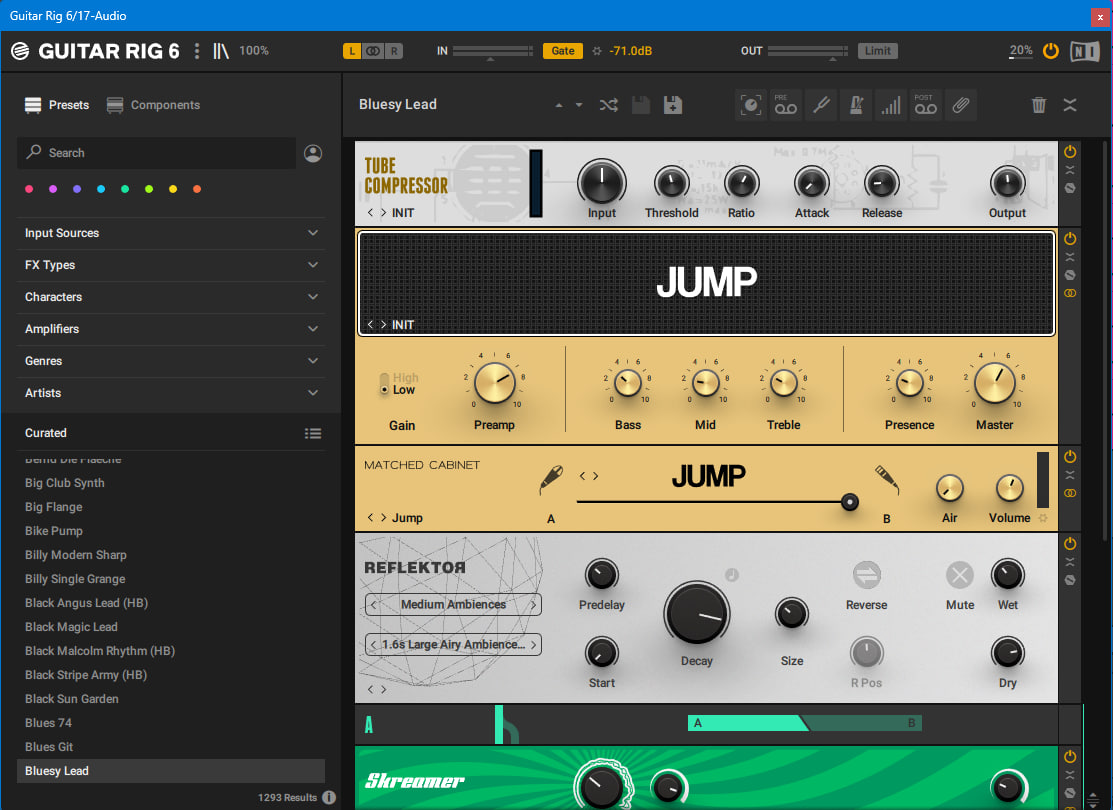Toggle the Limit button
1113x810 pixels.
[877, 51]
